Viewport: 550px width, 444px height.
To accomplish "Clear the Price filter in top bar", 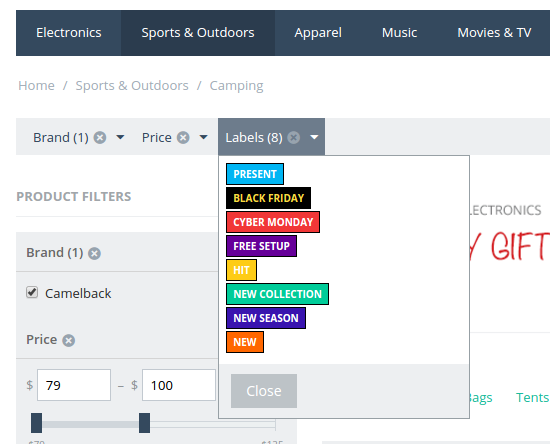I will [183, 137].
